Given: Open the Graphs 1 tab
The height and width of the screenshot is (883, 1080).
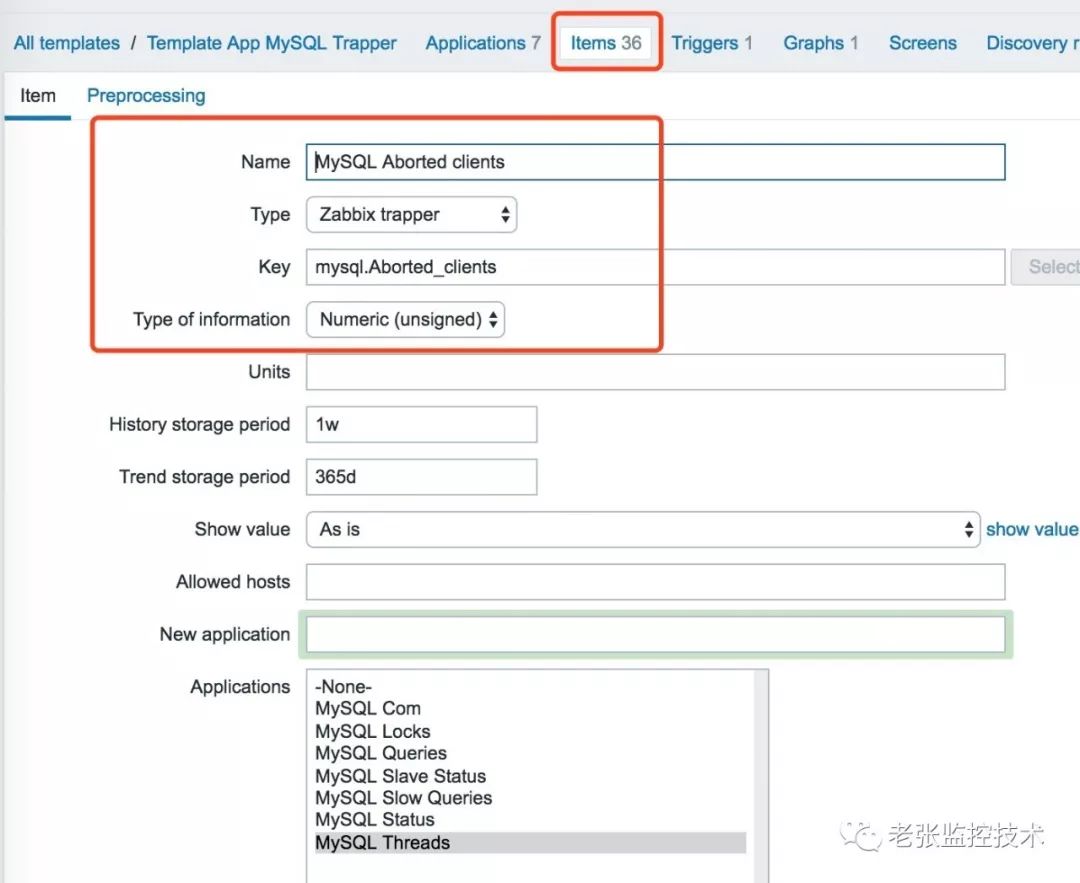Looking at the screenshot, I should 820,43.
